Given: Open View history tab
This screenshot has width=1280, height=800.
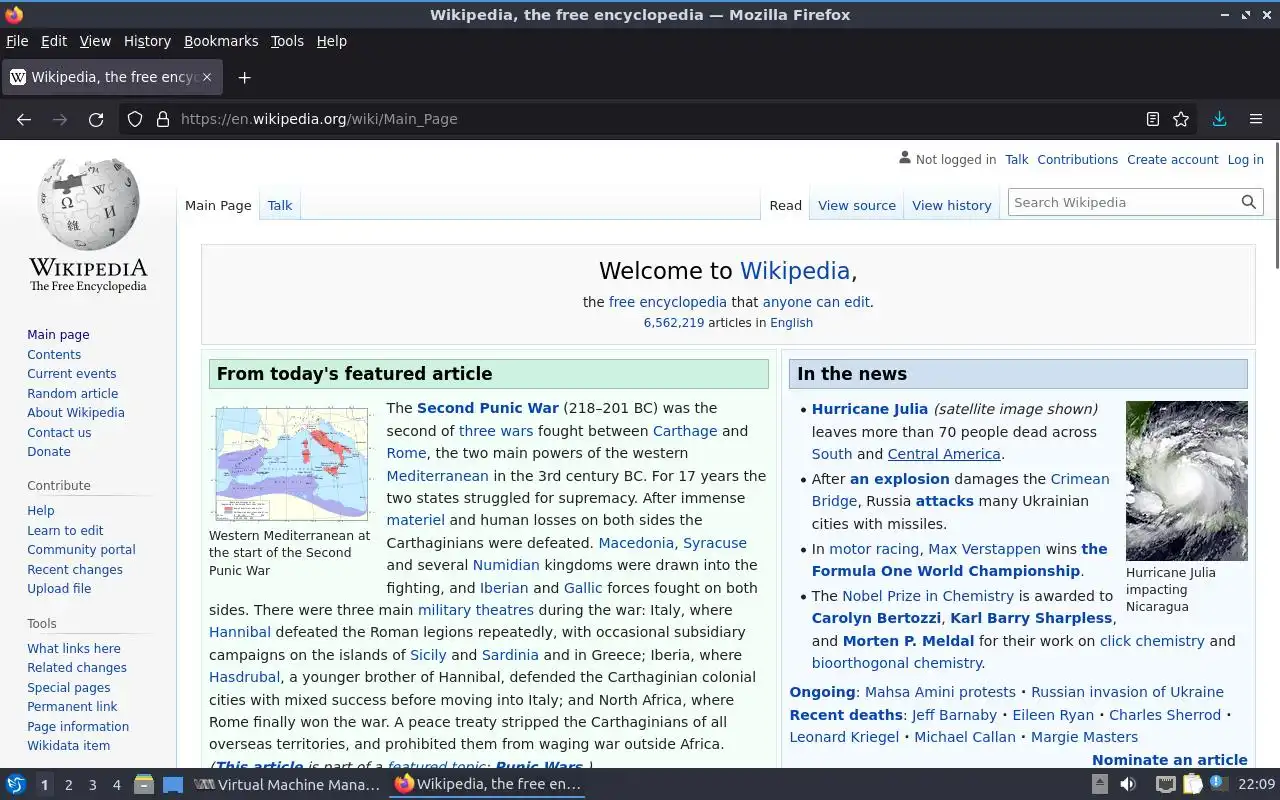Looking at the screenshot, I should point(952,205).
